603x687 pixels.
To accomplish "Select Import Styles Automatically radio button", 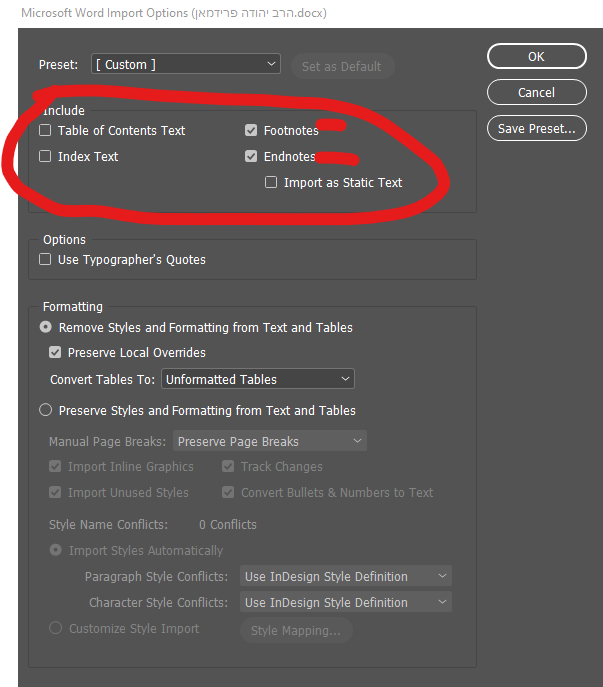I will 56,550.
